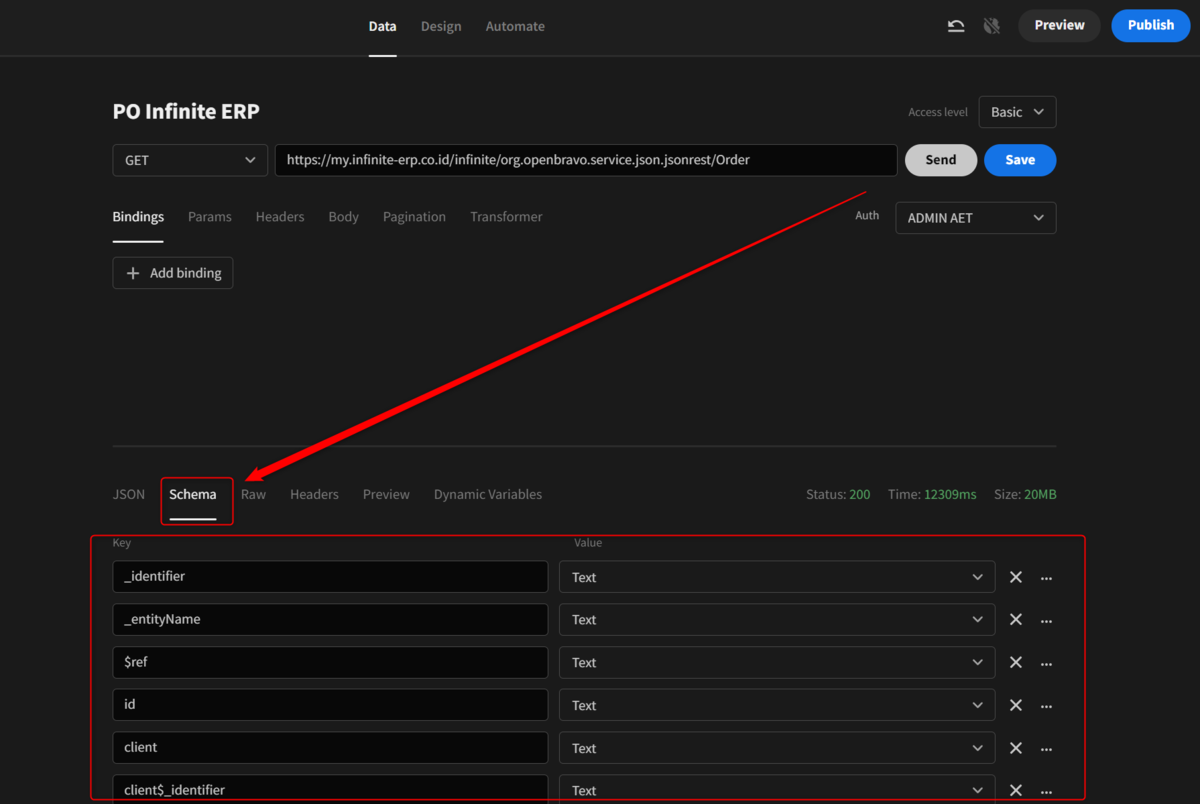View the Dynamic Variables tab
This screenshot has width=1200, height=804.
click(487, 494)
